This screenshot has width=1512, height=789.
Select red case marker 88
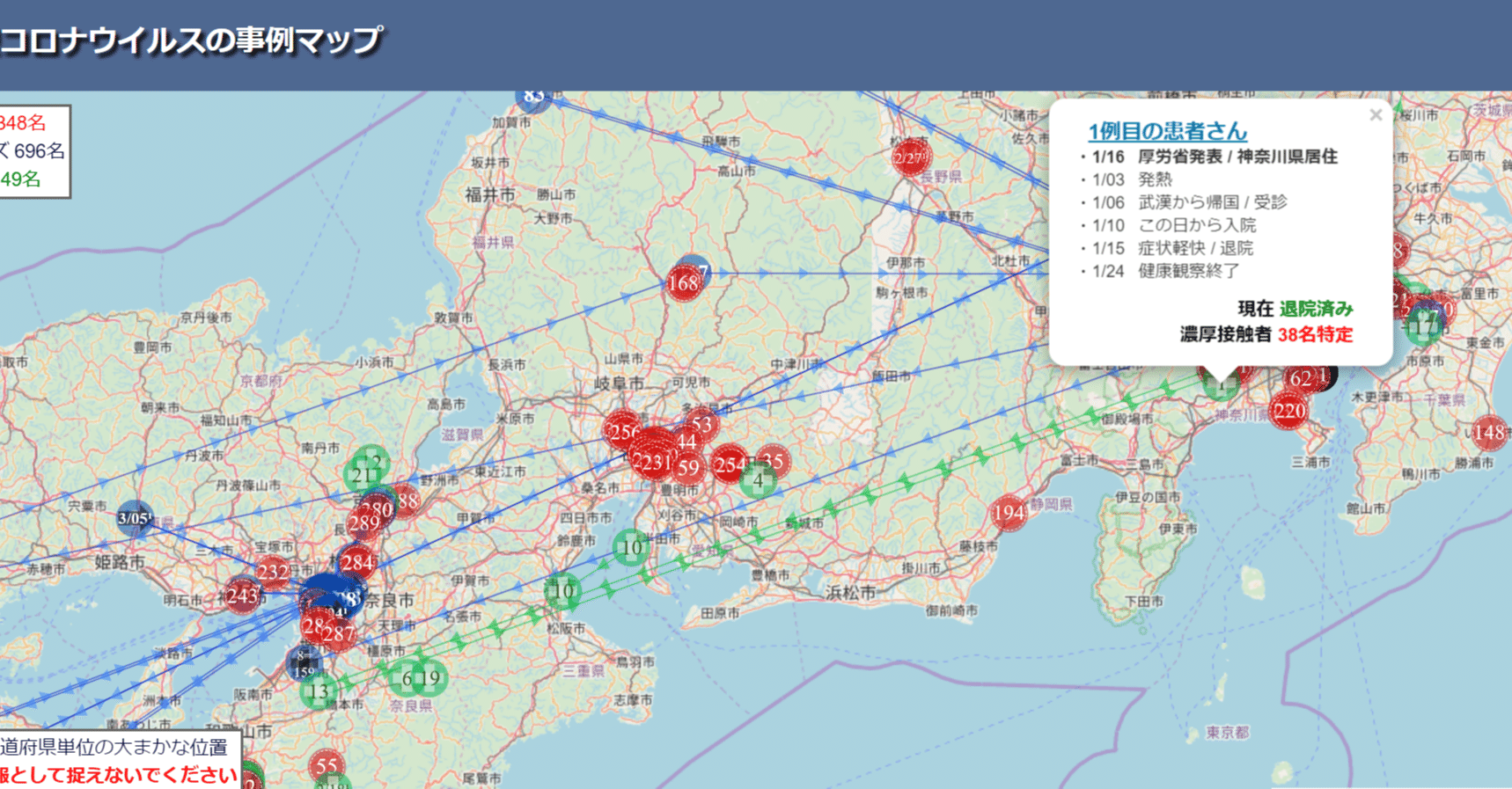(407, 500)
